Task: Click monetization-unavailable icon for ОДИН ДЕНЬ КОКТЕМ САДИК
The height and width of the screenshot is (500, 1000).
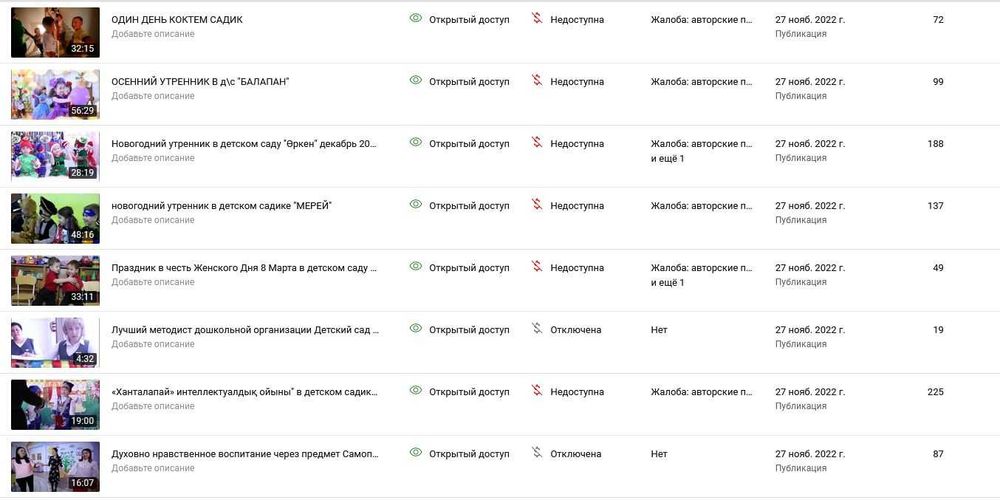Action: (537, 19)
